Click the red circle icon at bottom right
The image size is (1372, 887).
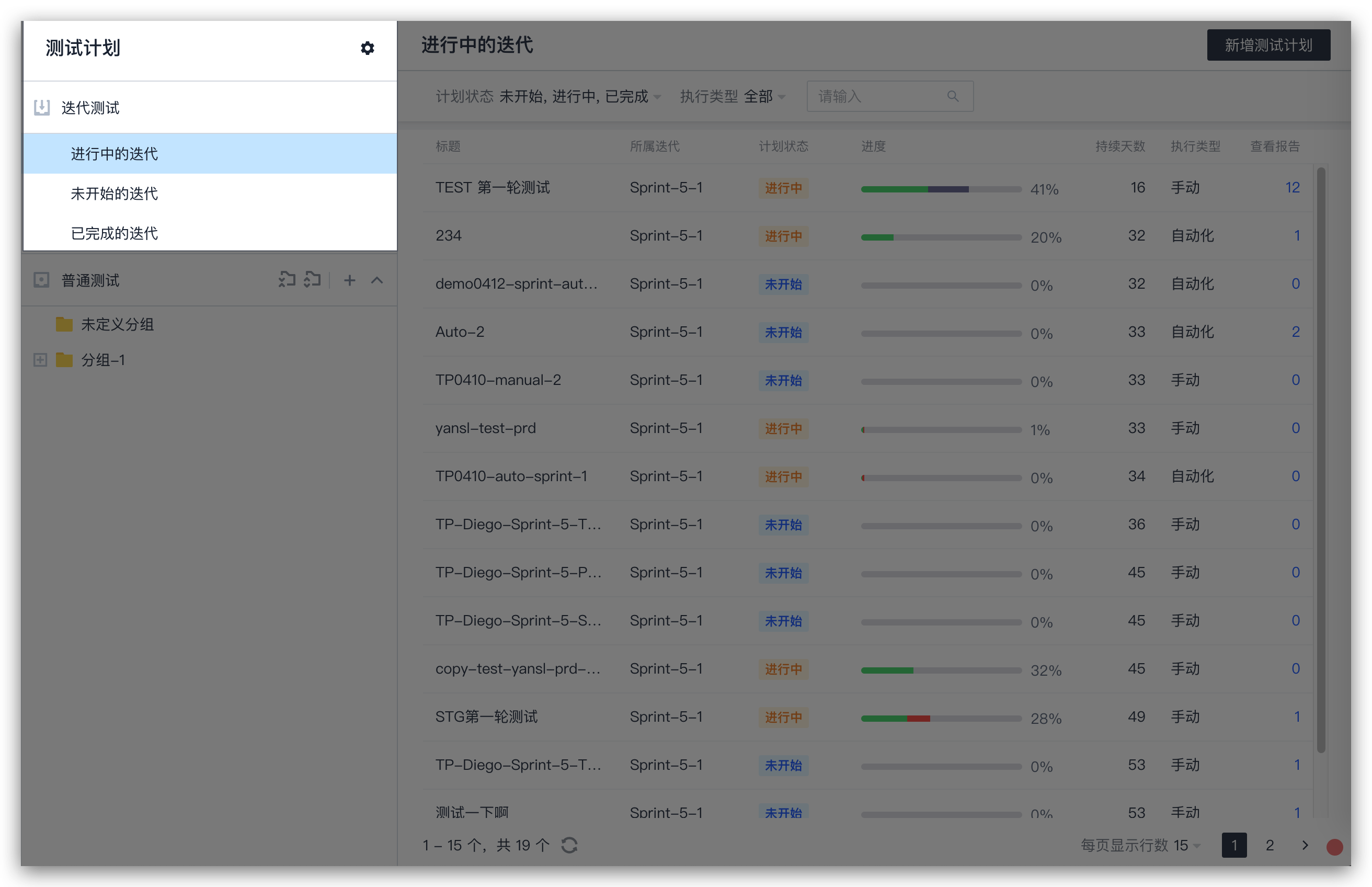[1334, 847]
